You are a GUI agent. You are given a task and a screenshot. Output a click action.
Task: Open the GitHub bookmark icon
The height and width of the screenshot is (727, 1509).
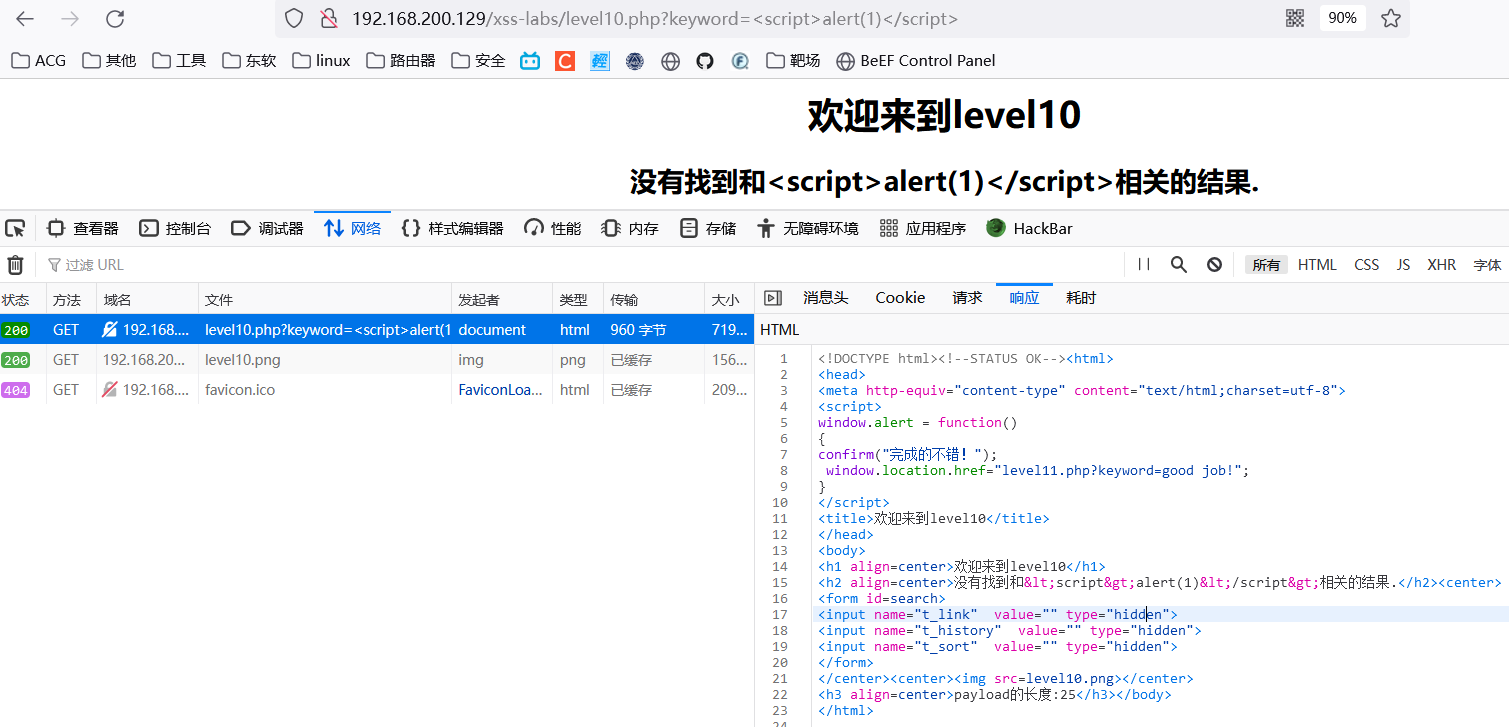coord(705,61)
